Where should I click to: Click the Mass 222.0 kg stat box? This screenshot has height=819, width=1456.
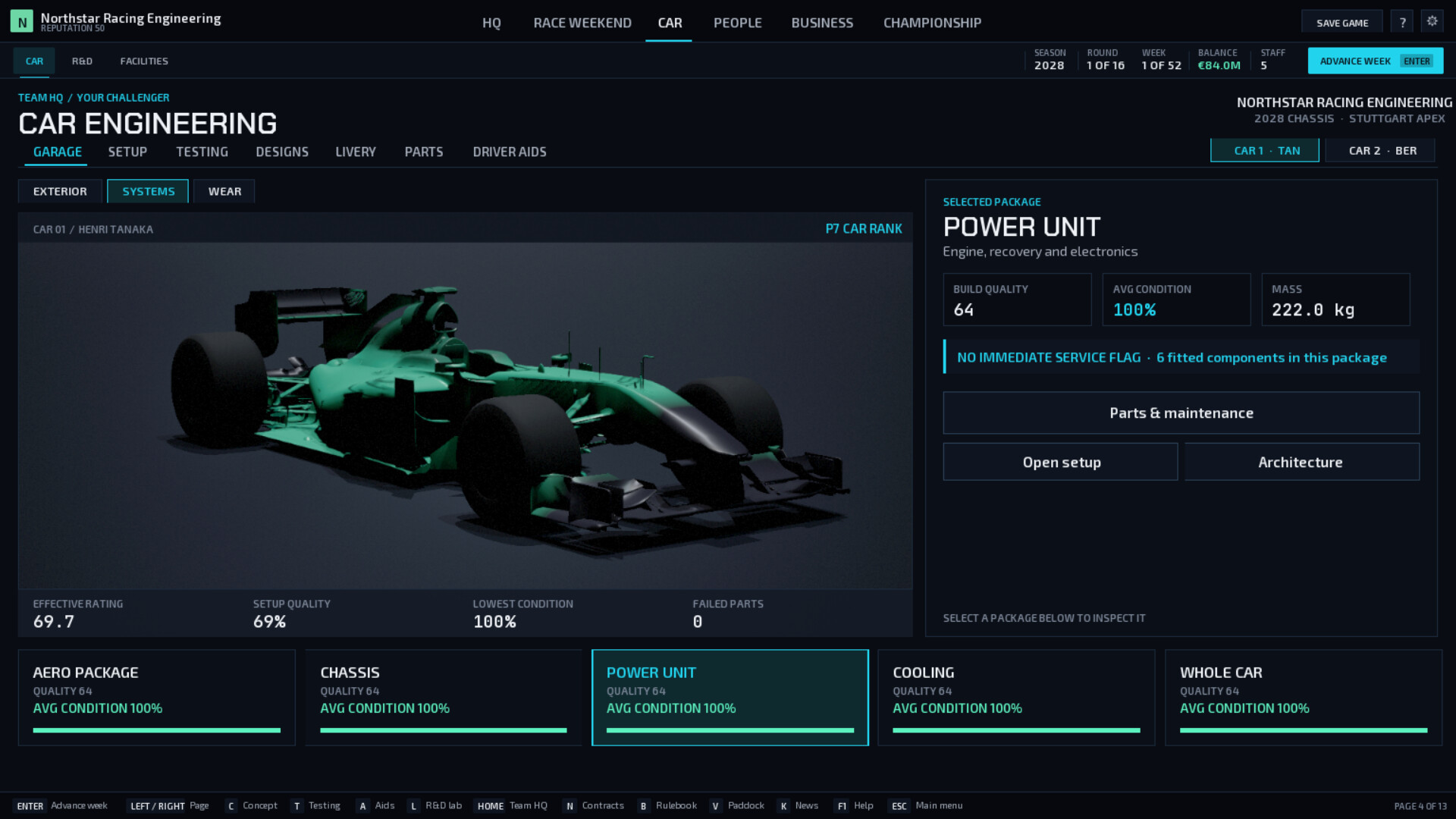pyautogui.click(x=1335, y=300)
